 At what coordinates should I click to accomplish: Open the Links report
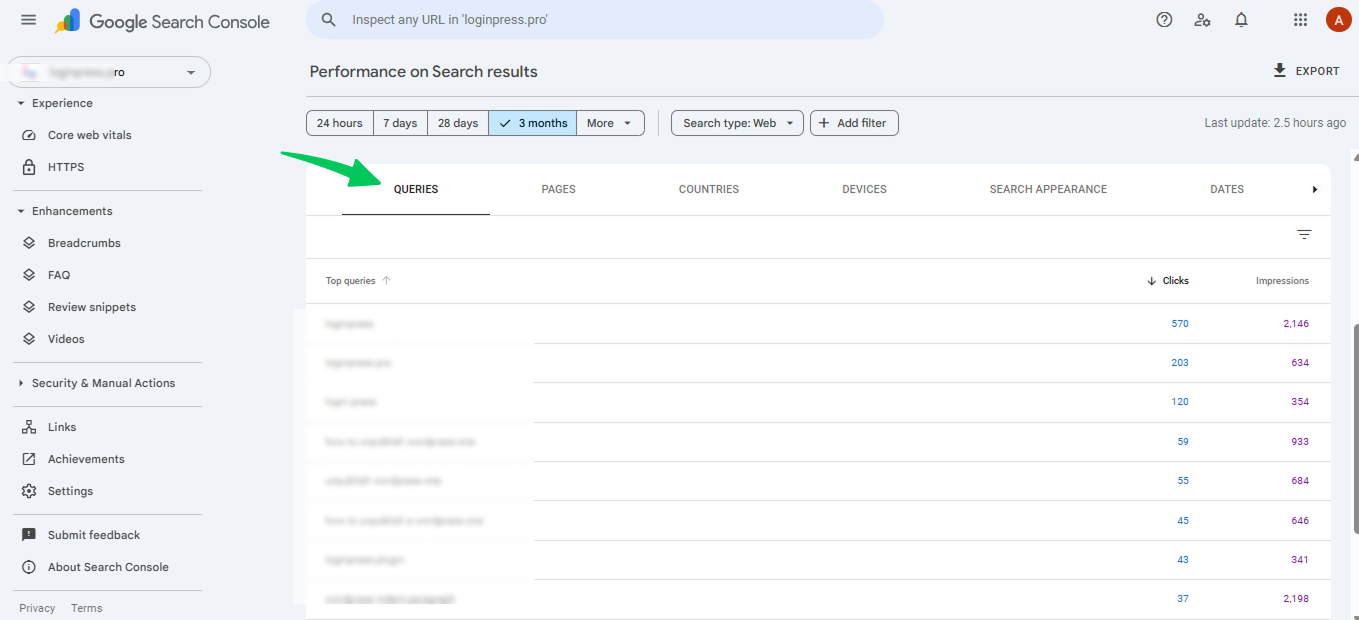click(x=62, y=426)
